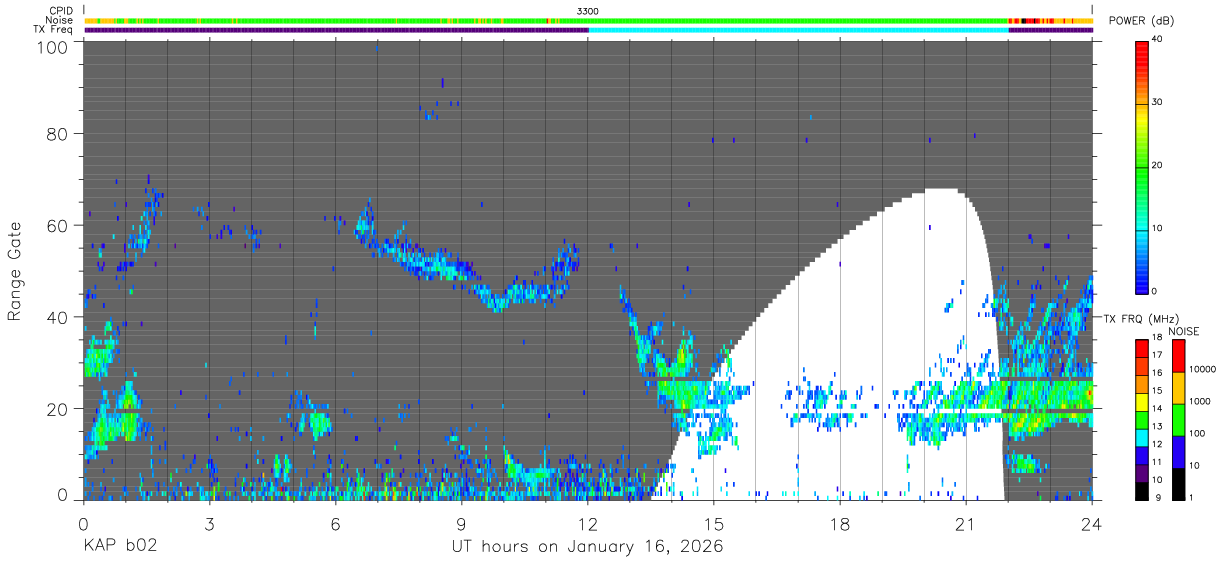This screenshot has width=1228, height=567.
Task: Click the 'Noise' row label at top
Action: click(x=60, y=20)
